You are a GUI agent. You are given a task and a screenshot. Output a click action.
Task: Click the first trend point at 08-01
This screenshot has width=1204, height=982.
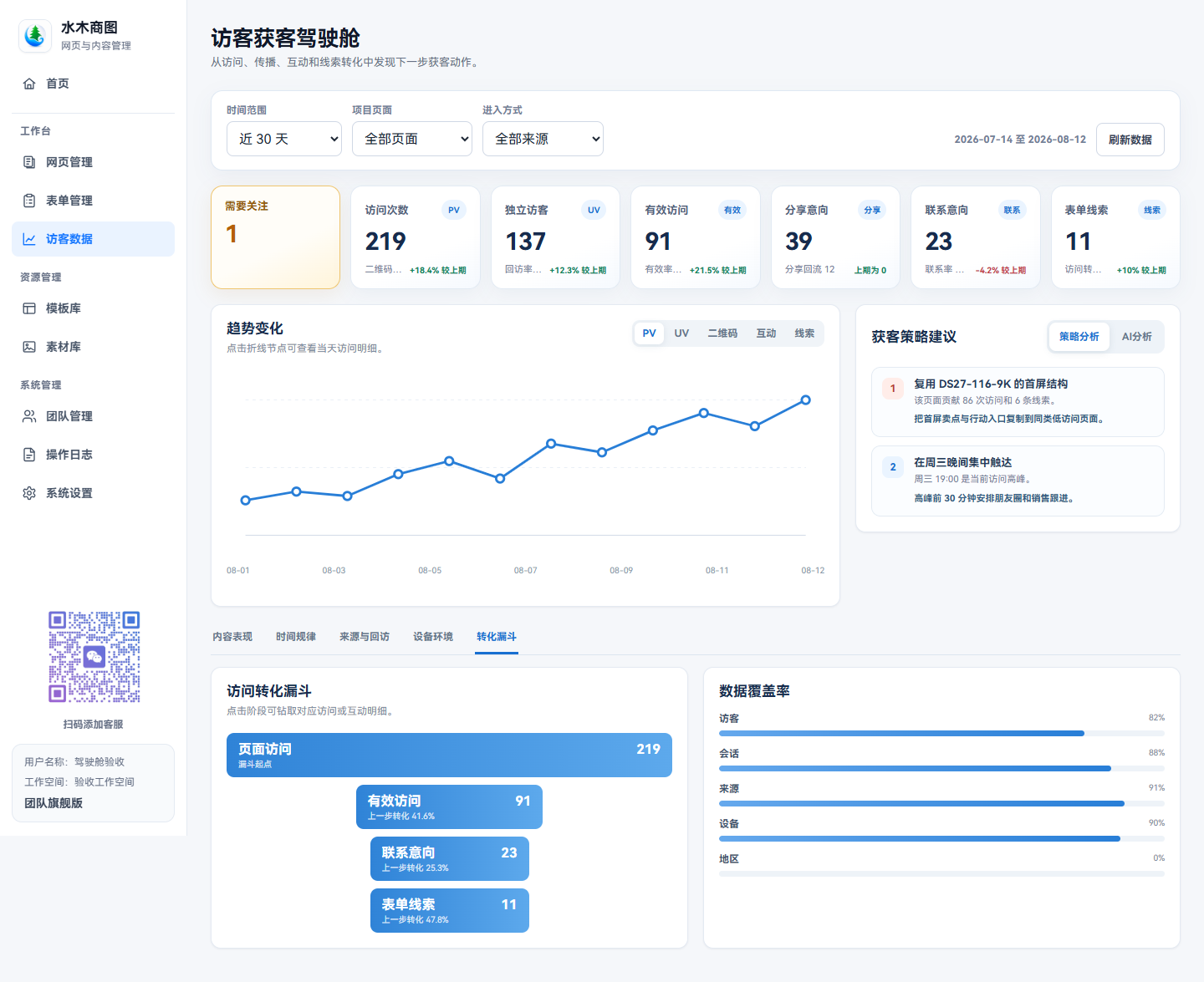pos(245,501)
